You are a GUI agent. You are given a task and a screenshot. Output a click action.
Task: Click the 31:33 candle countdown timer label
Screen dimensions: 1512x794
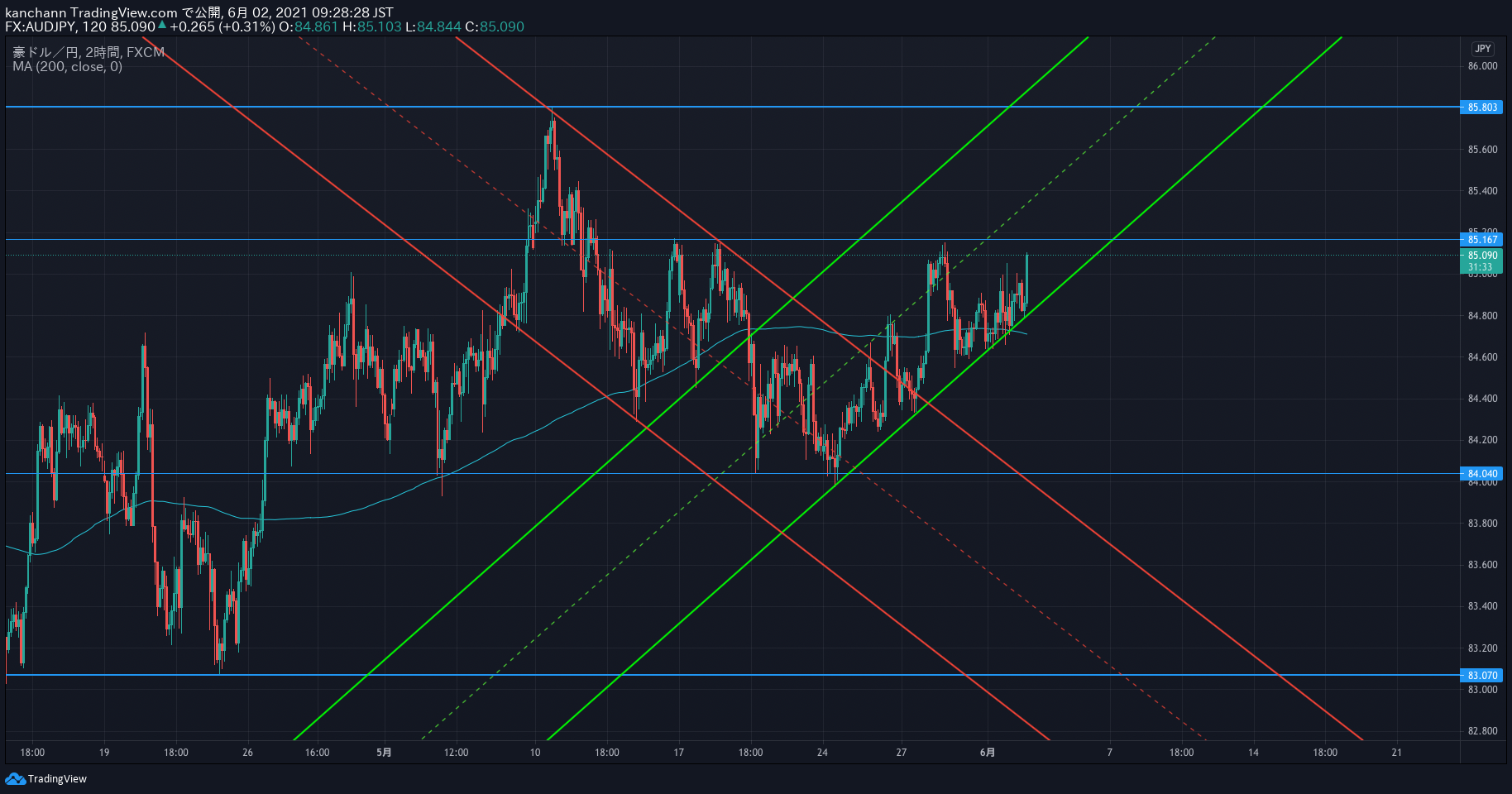click(1481, 267)
